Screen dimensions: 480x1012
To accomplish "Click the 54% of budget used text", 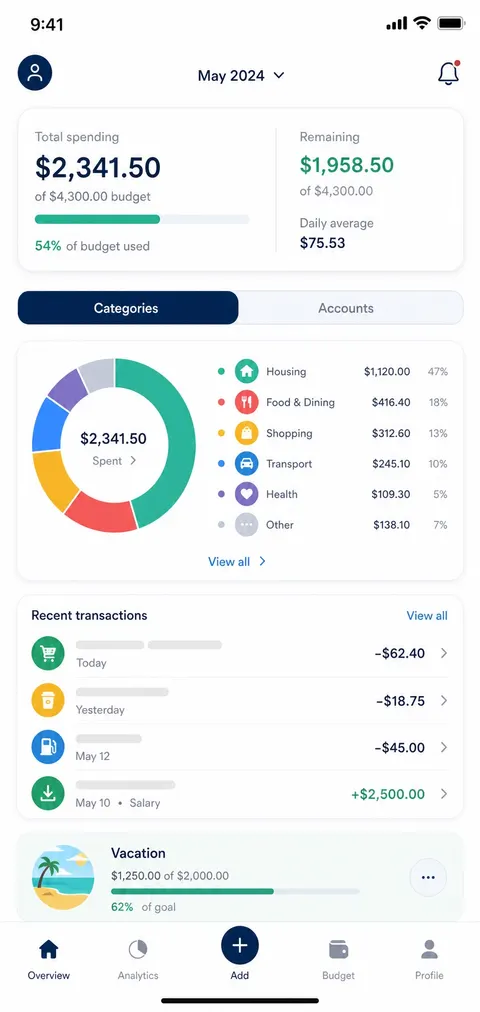I will [x=92, y=246].
